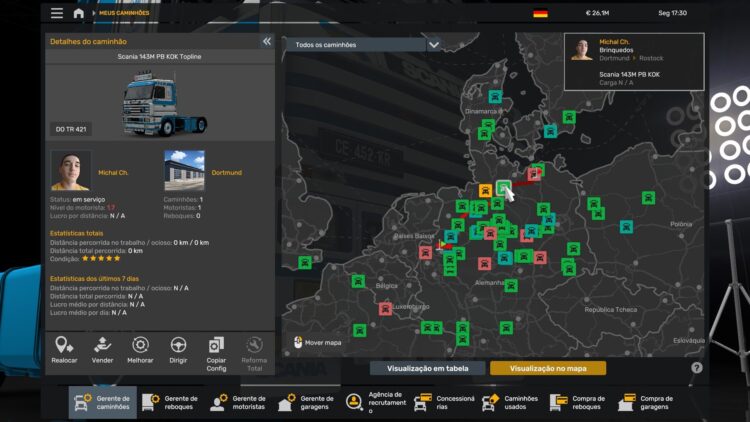
Task: Open Caminhões usados section
Action: point(511,402)
